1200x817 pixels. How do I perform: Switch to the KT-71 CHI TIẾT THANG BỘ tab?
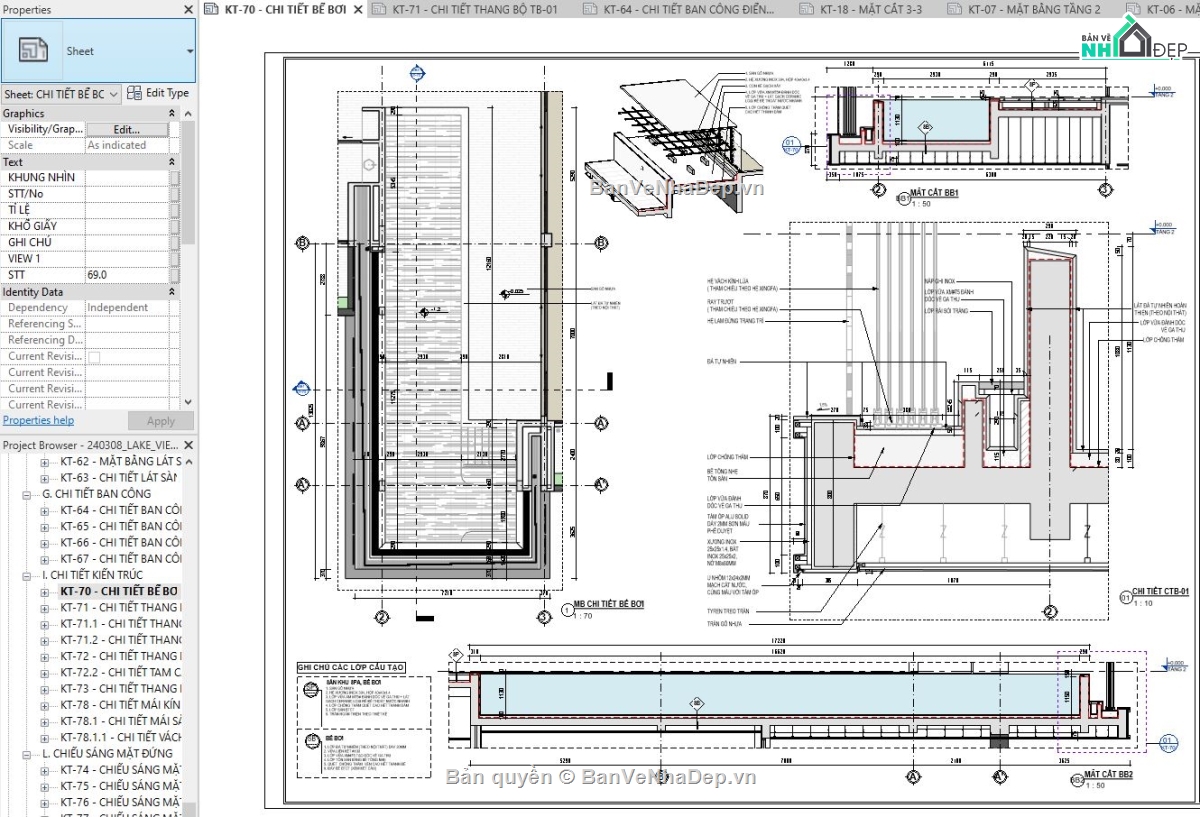474,10
